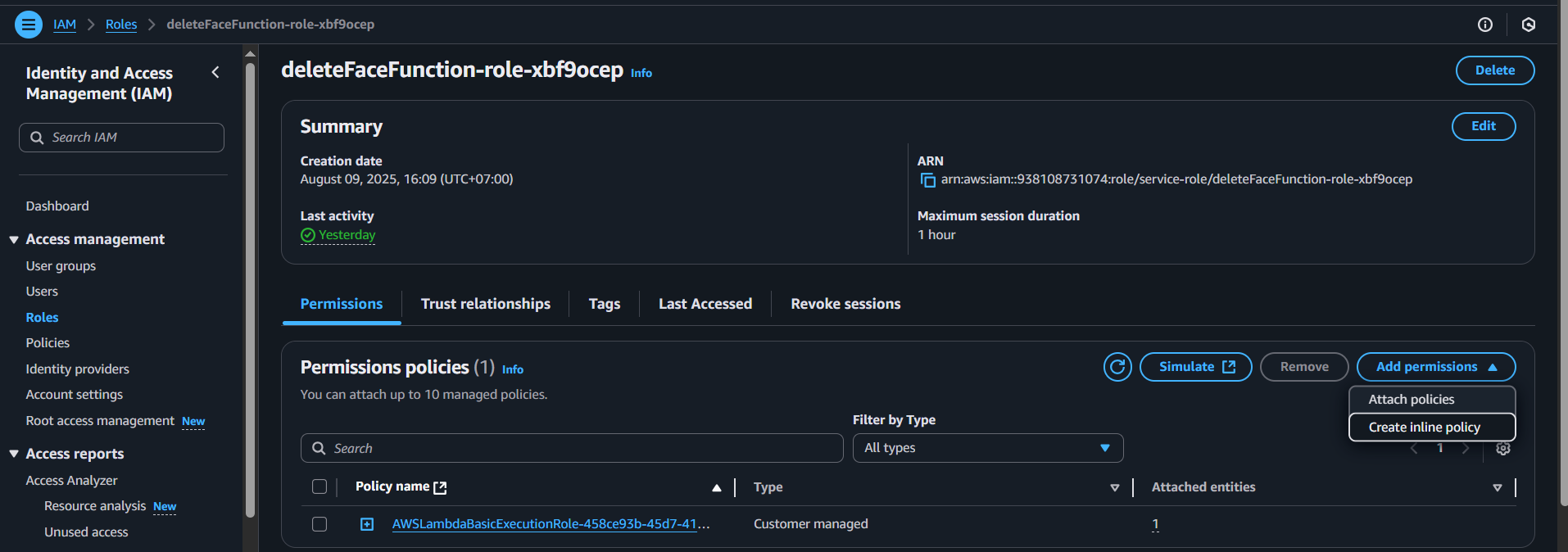
Task: Switch to the Permissions tab
Action: [342, 304]
